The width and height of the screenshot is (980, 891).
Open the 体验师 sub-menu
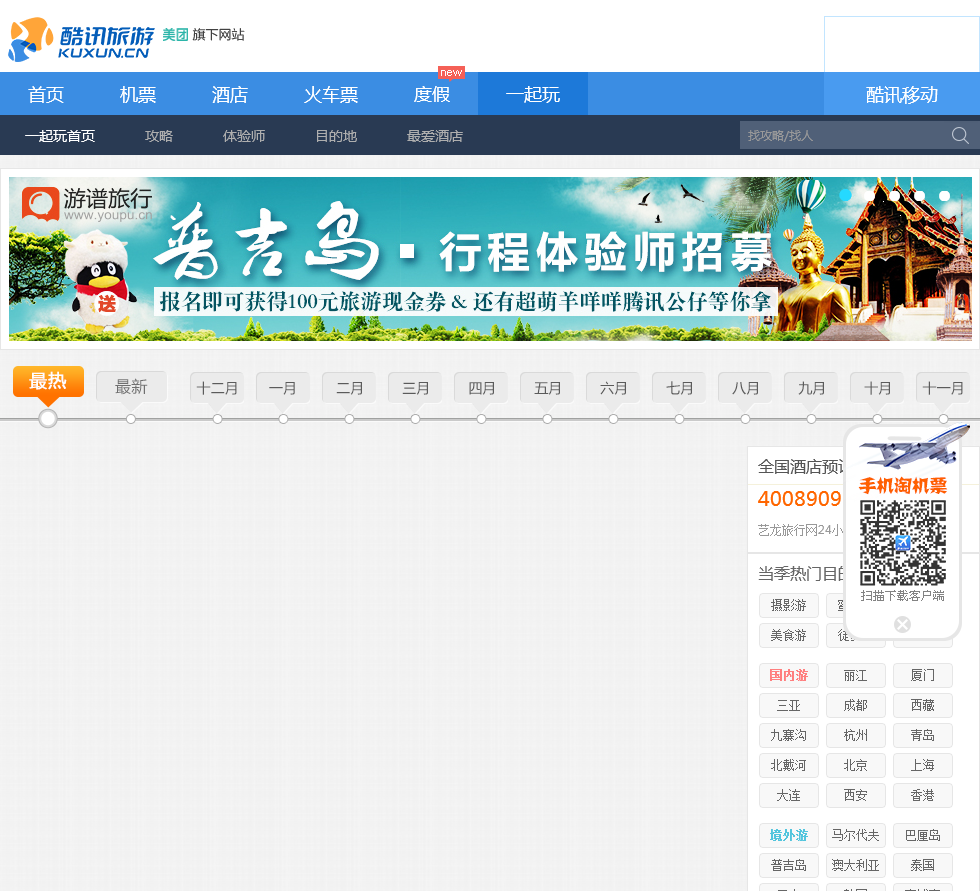[244, 136]
